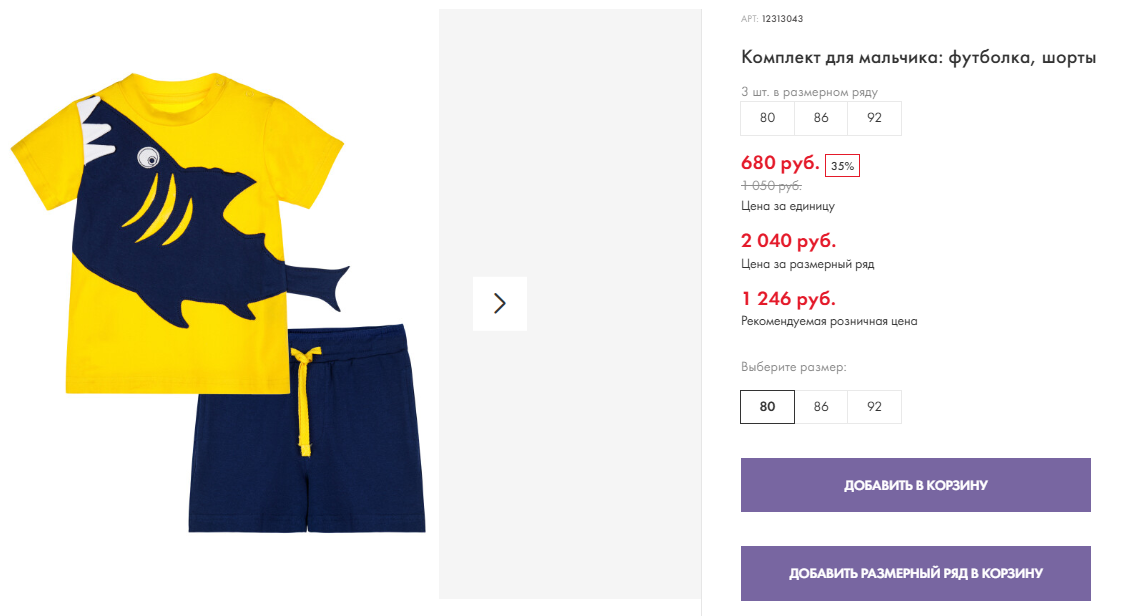Choose size 86 in size picker
Viewport: 1129px width, 616px height.
point(821,407)
